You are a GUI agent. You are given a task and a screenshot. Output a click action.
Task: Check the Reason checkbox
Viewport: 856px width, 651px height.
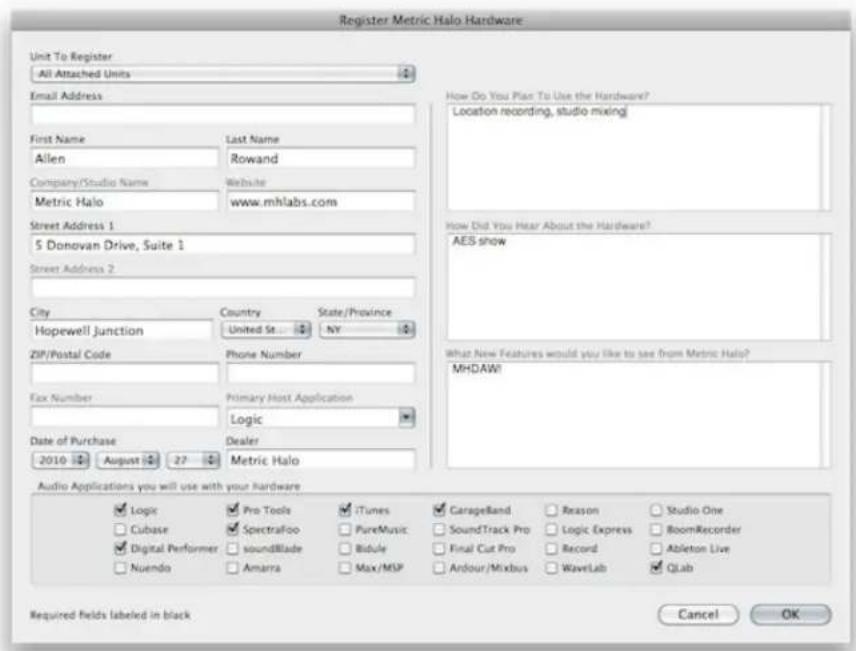(x=551, y=510)
